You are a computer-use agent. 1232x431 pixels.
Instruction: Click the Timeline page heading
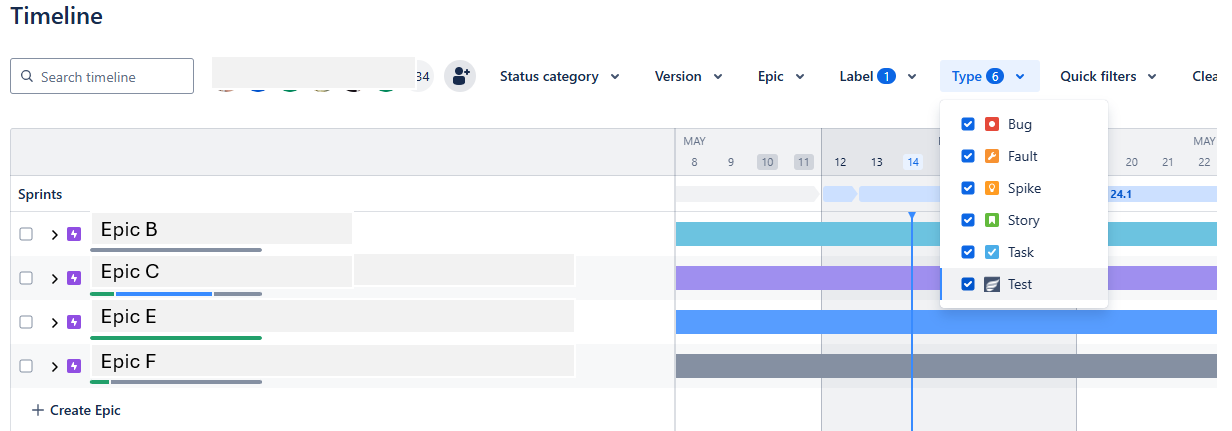(x=56, y=16)
